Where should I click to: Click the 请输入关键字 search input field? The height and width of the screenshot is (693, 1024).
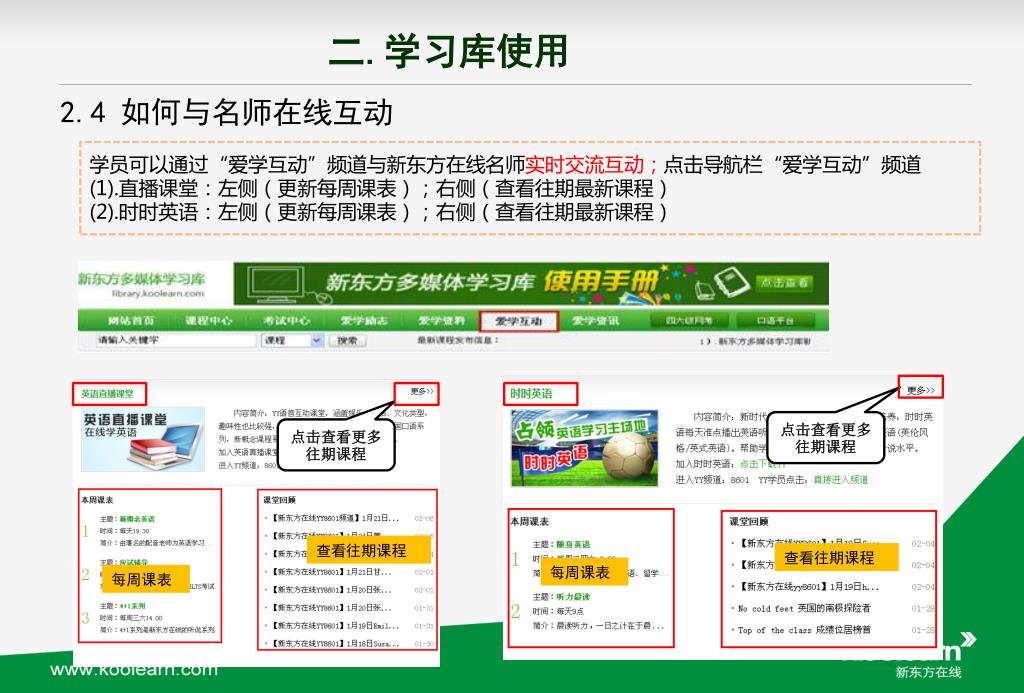pyautogui.click(x=176, y=340)
